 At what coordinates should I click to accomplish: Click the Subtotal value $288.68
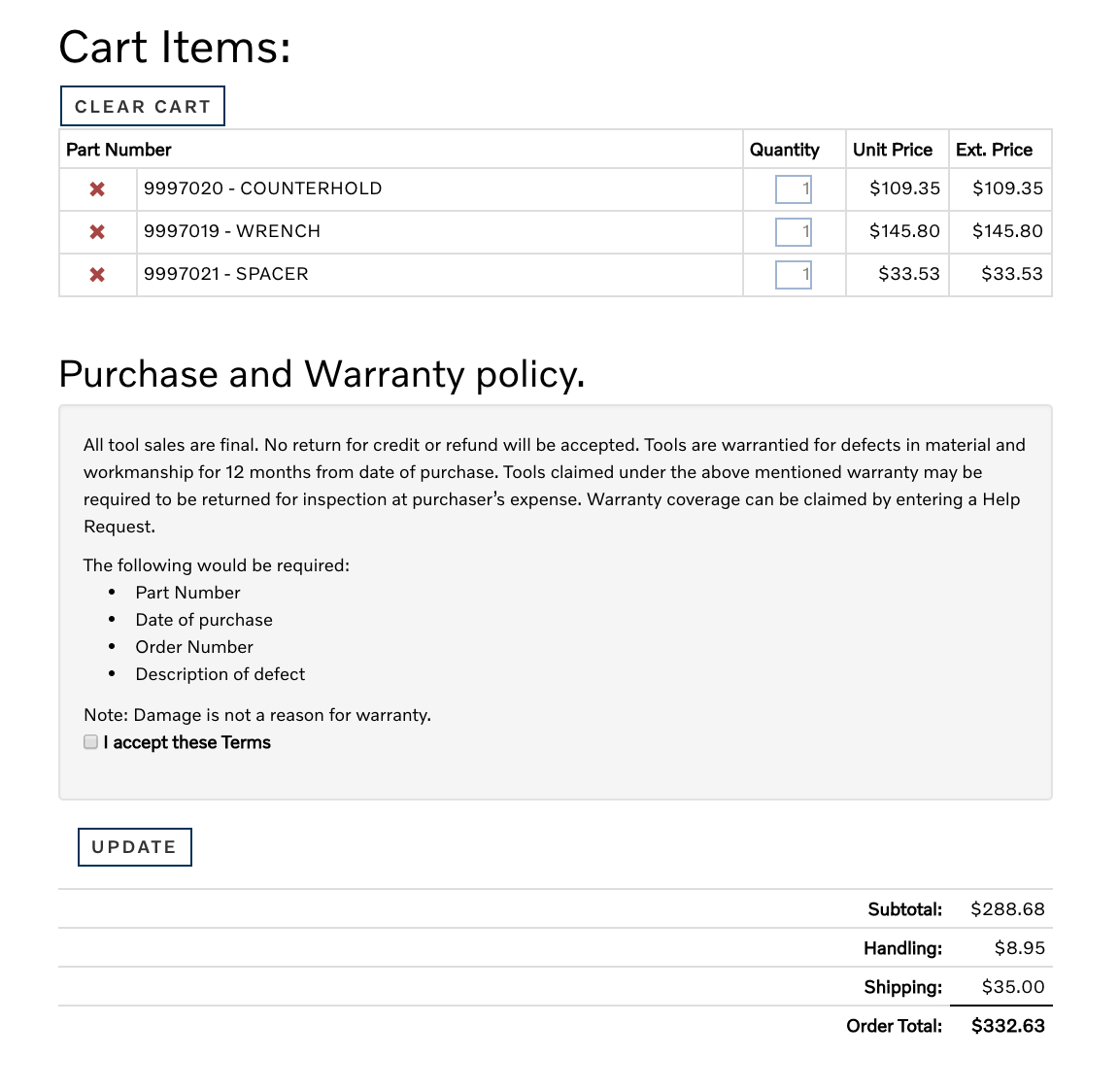tap(1007, 909)
